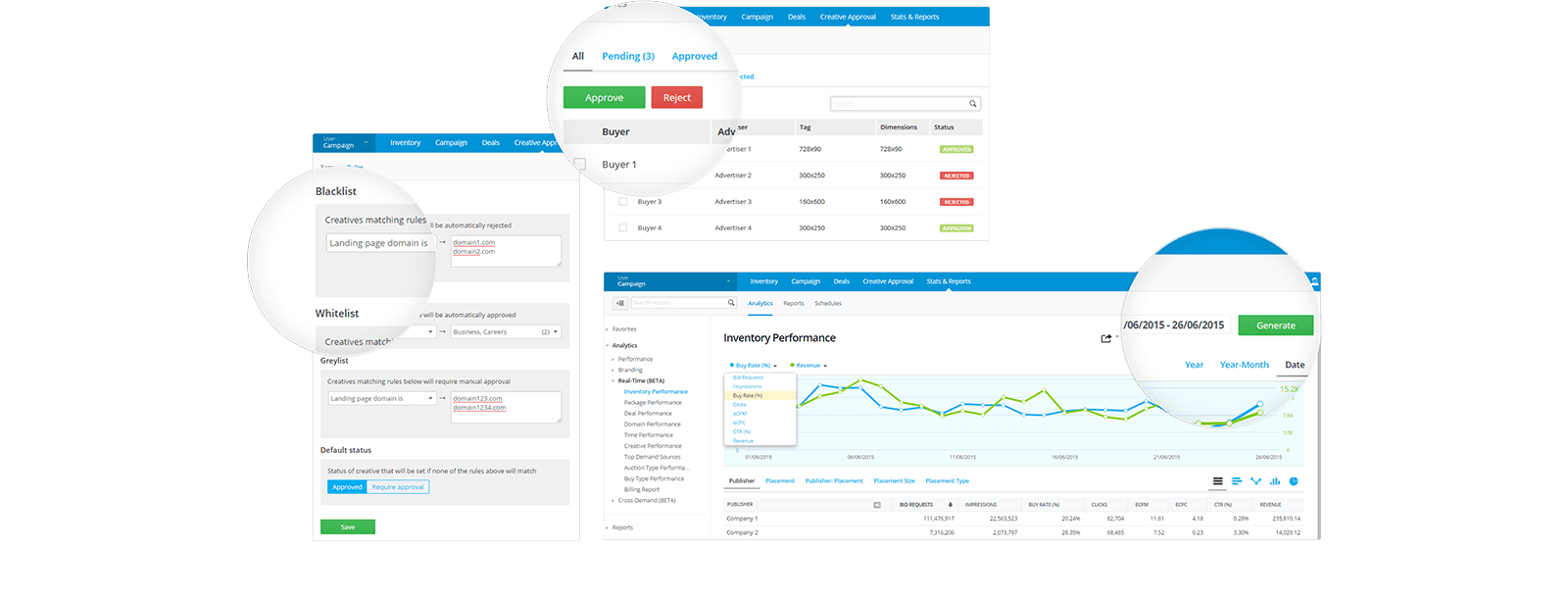Switch to the Reports tab beside Analytics
Screen dimensions: 1568x600
794,303
